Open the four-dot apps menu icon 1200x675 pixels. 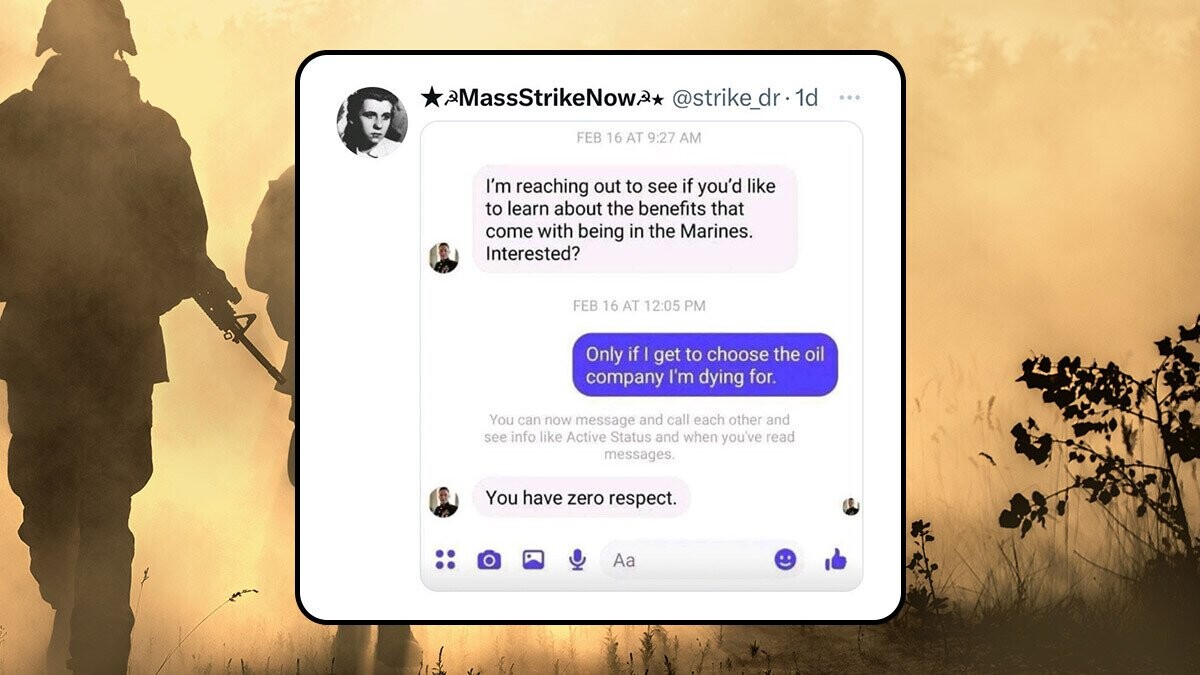(445, 560)
